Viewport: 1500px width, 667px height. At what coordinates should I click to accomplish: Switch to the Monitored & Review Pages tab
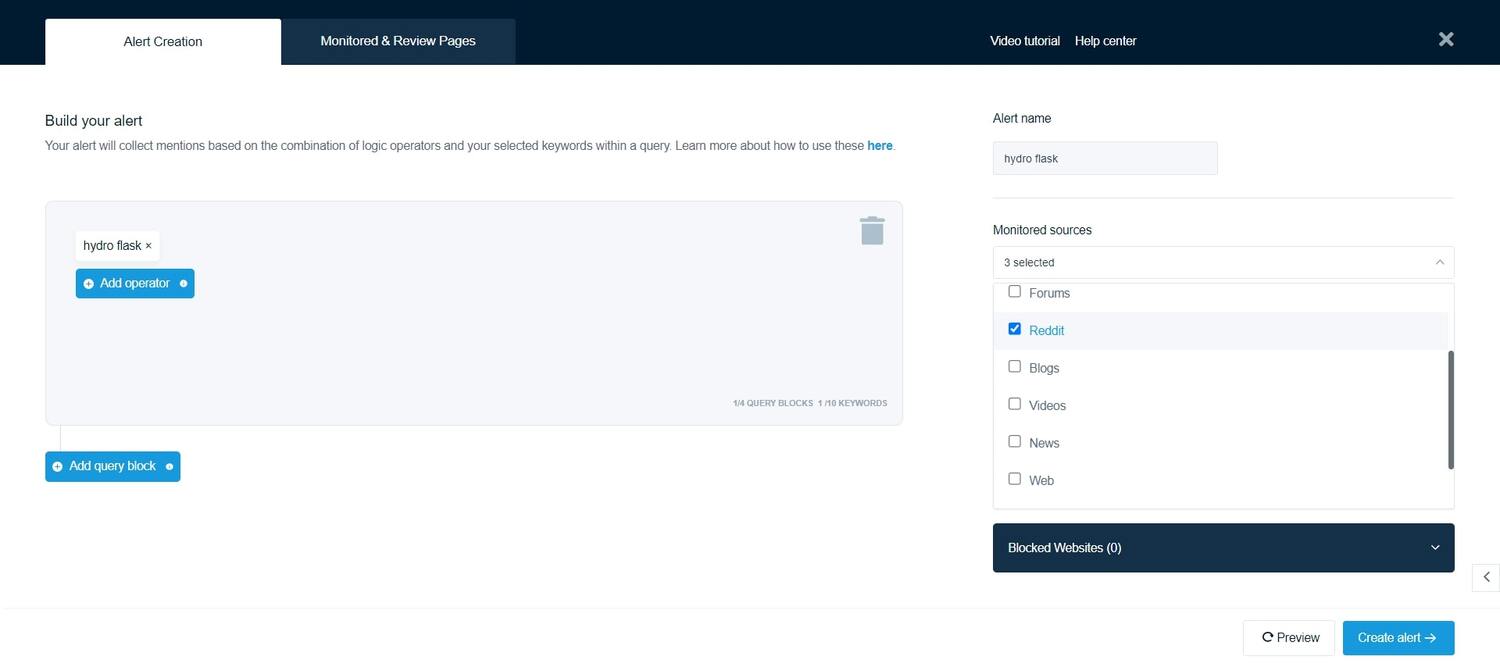[x=397, y=41]
